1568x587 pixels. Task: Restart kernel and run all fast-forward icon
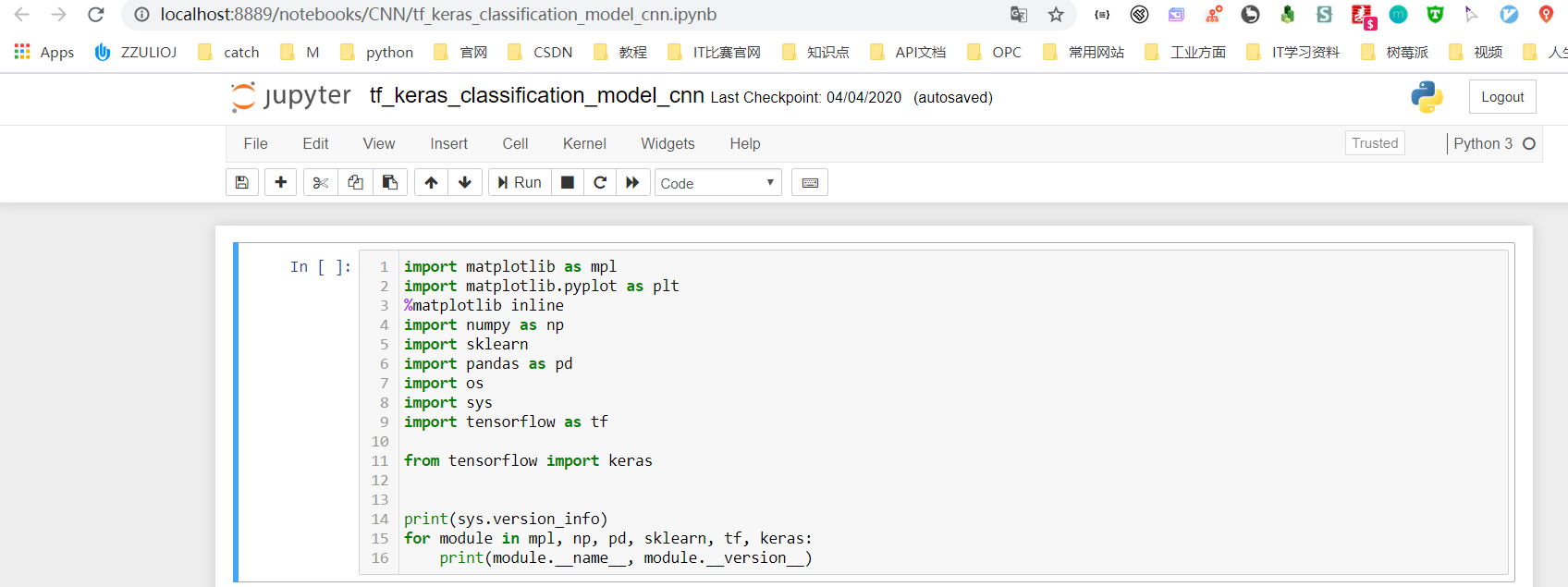point(632,182)
